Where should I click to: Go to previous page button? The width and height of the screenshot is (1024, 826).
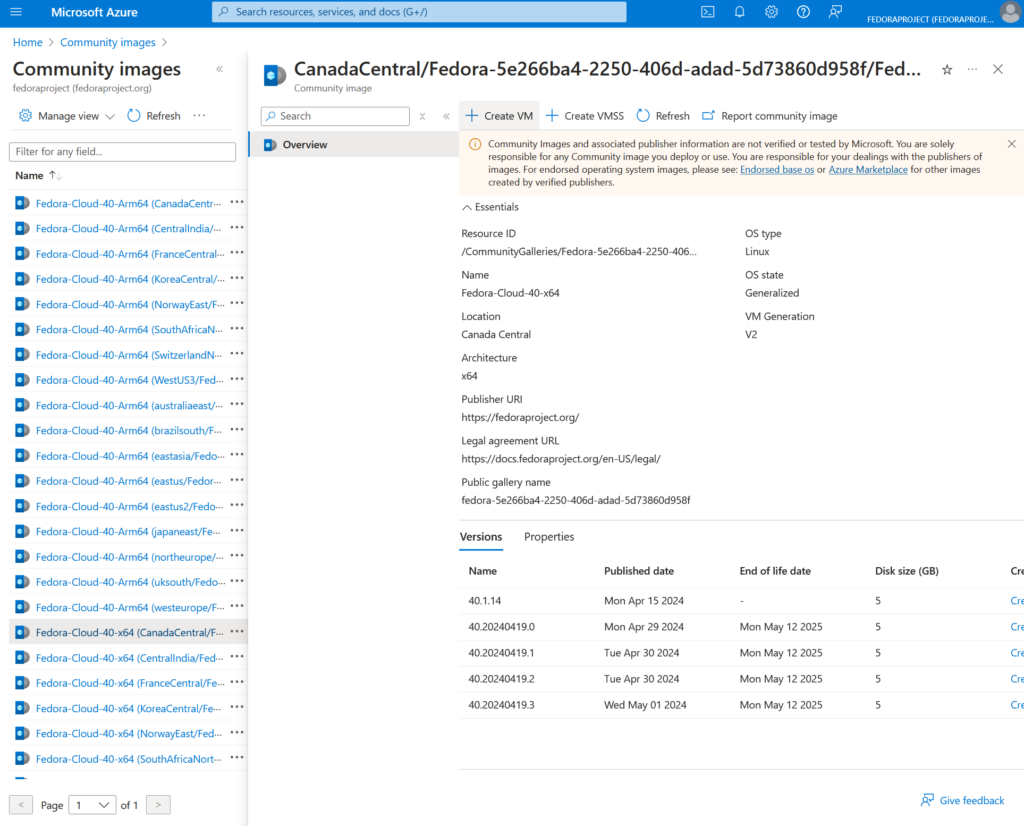[x=21, y=805]
